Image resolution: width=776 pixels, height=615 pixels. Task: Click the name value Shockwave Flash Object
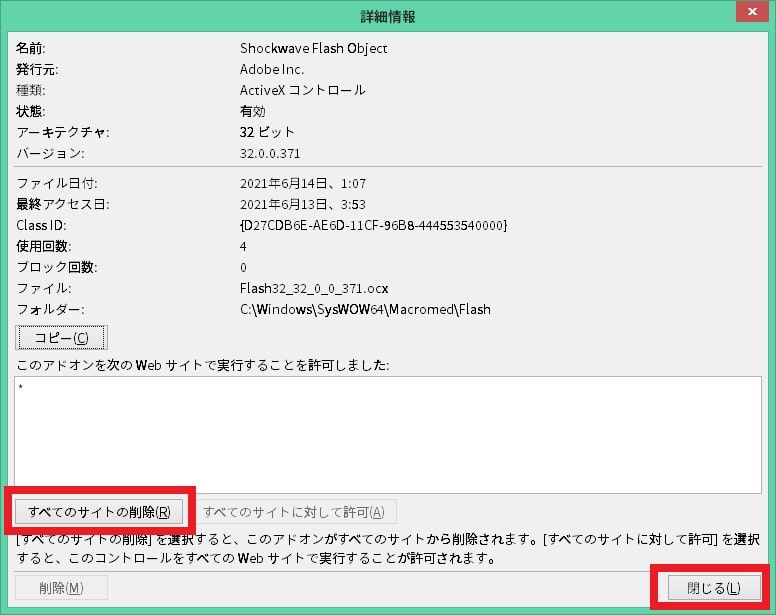(x=313, y=48)
